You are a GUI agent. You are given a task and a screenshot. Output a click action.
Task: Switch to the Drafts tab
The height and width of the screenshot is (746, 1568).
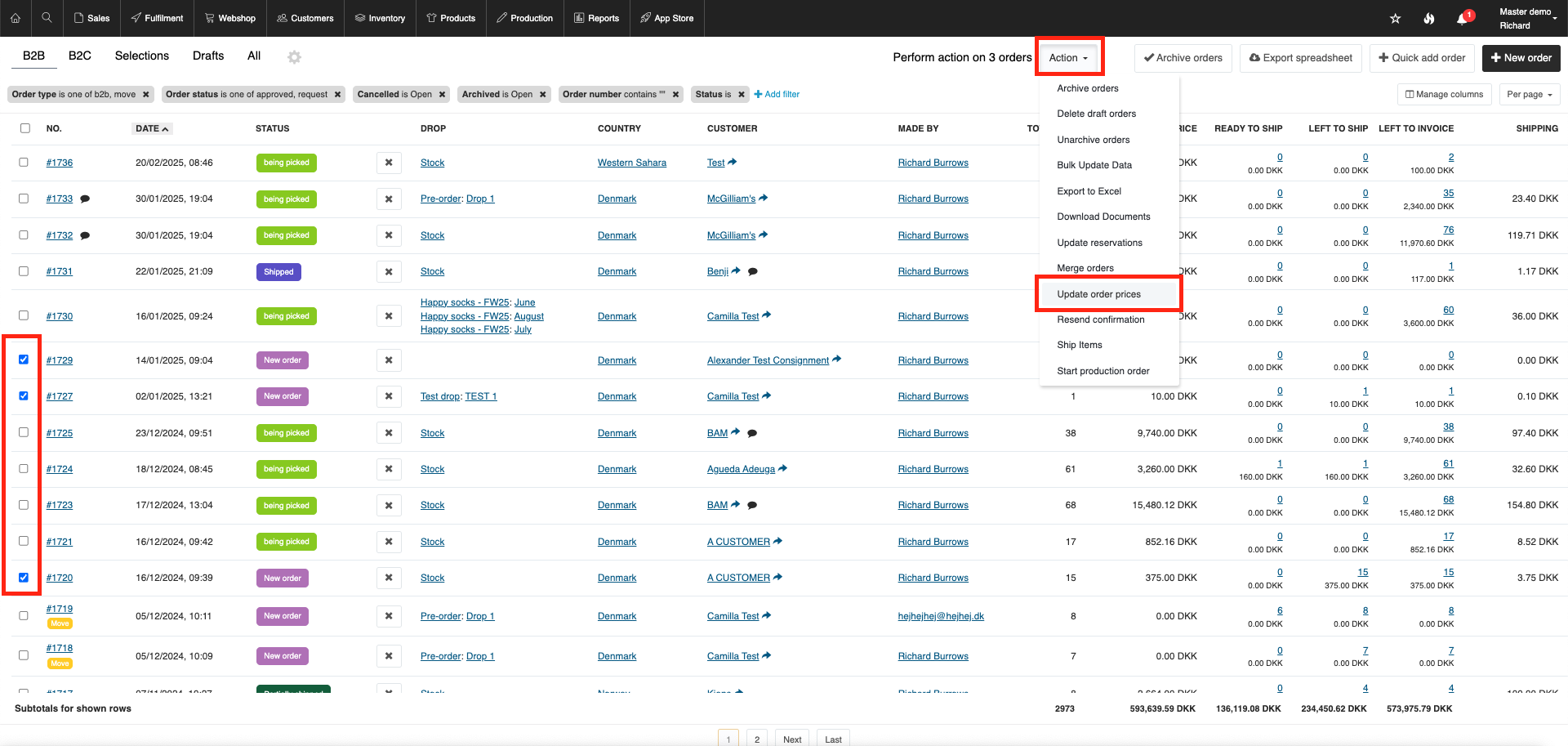(x=208, y=56)
